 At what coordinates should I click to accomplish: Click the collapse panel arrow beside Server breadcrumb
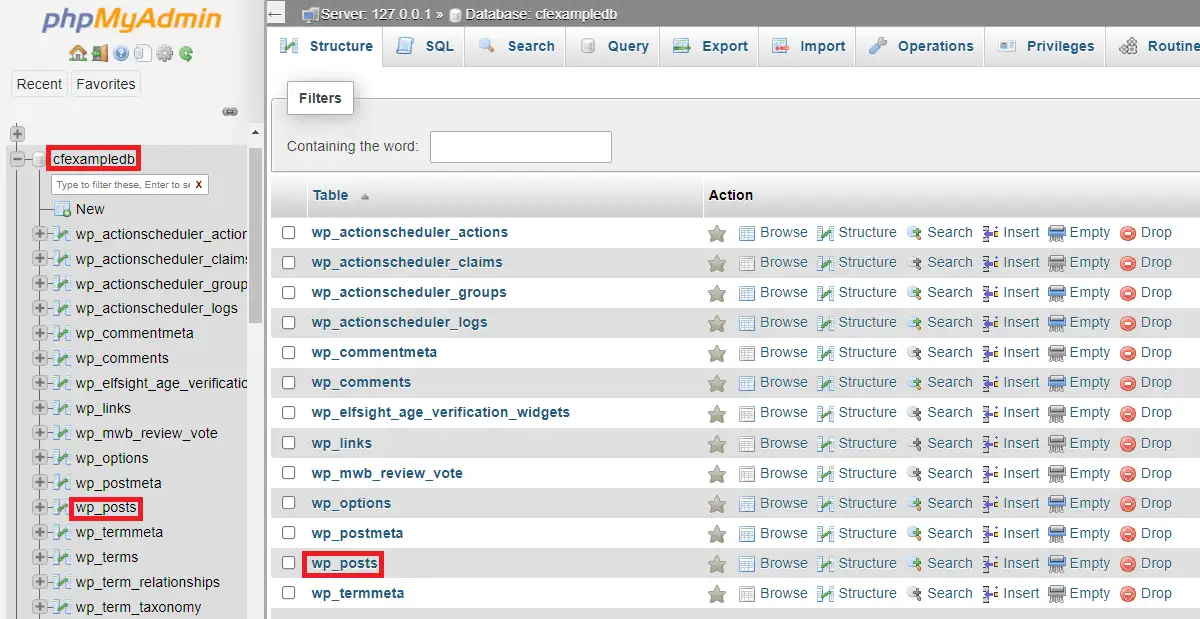pyautogui.click(x=277, y=14)
